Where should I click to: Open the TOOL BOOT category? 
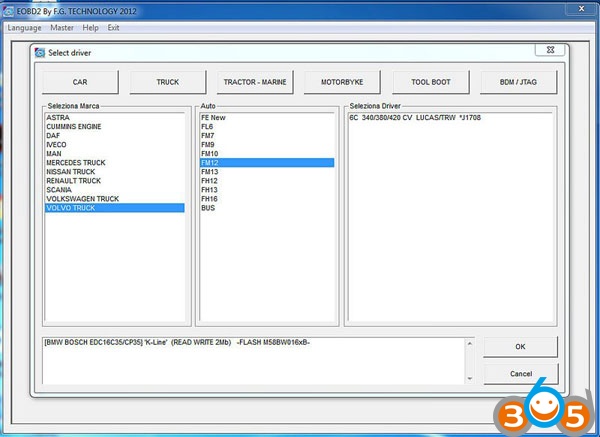tap(431, 82)
